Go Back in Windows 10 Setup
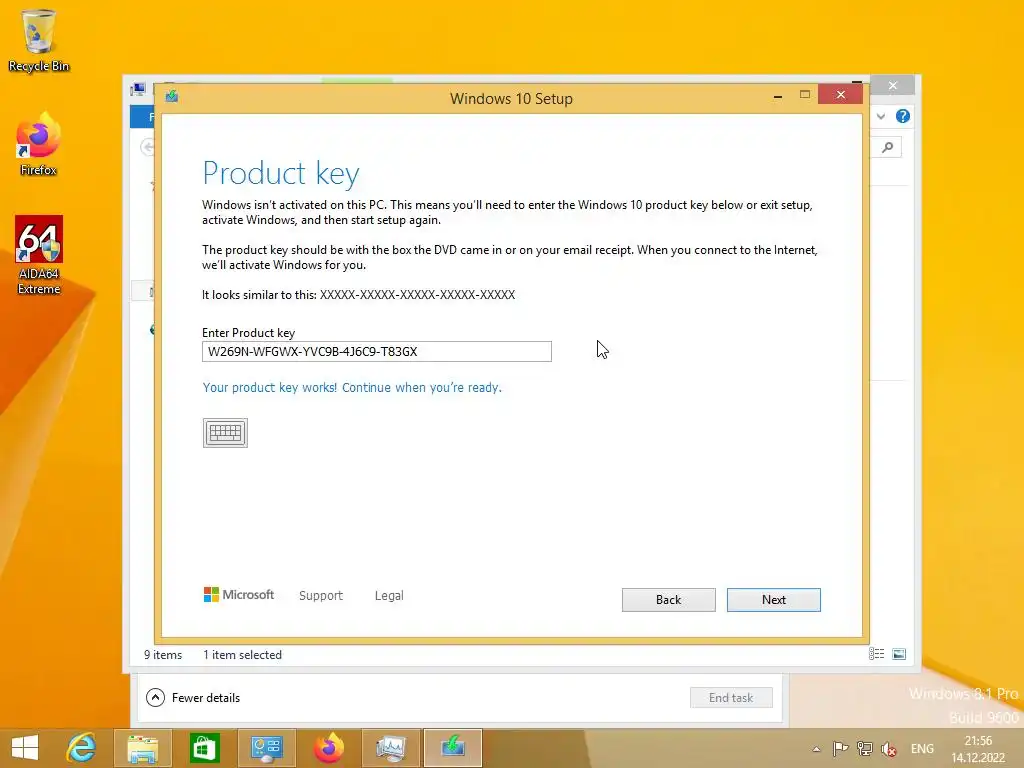The height and width of the screenshot is (768, 1024). point(668,600)
